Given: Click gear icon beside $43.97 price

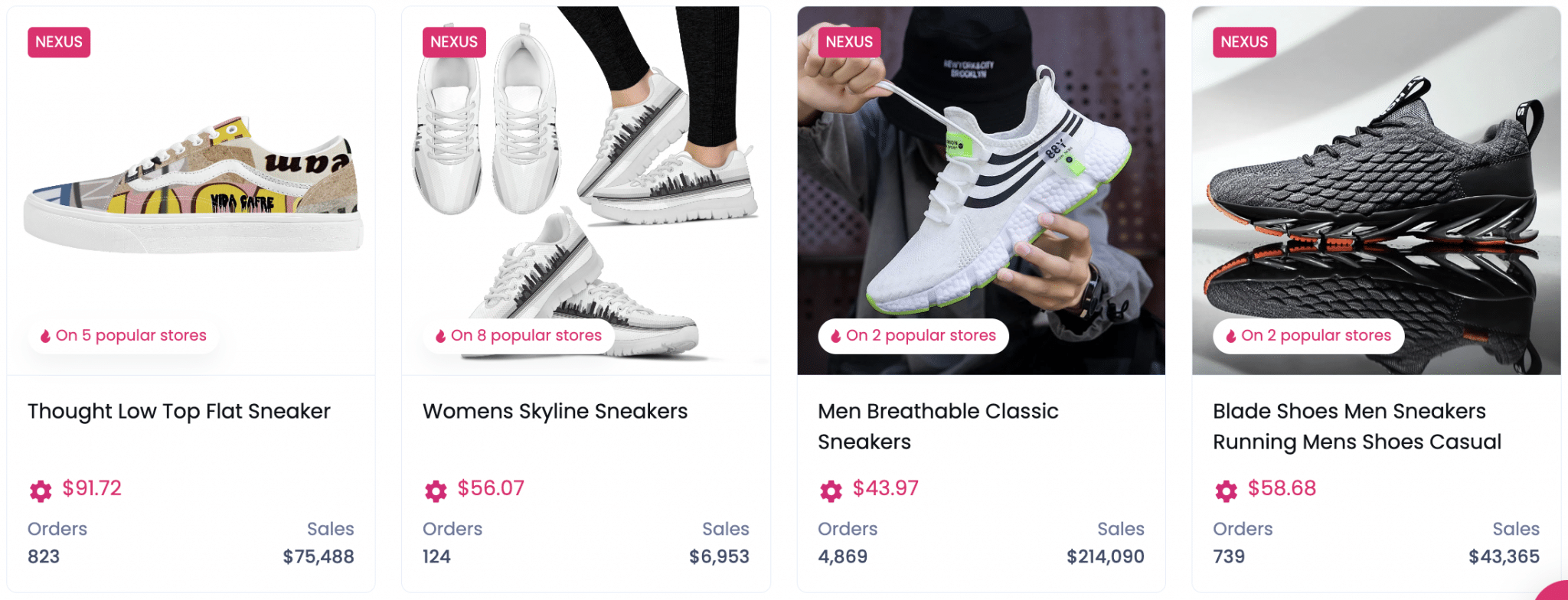Looking at the screenshot, I should pyautogui.click(x=831, y=491).
